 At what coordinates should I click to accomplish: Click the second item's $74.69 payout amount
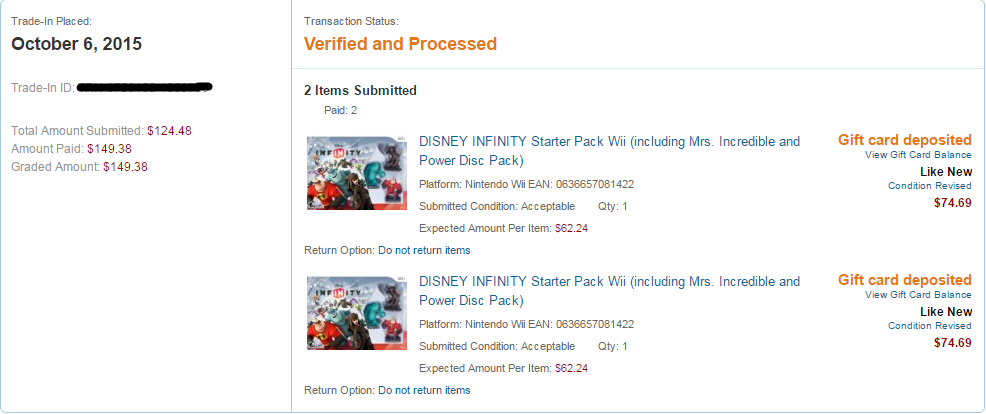click(953, 343)
